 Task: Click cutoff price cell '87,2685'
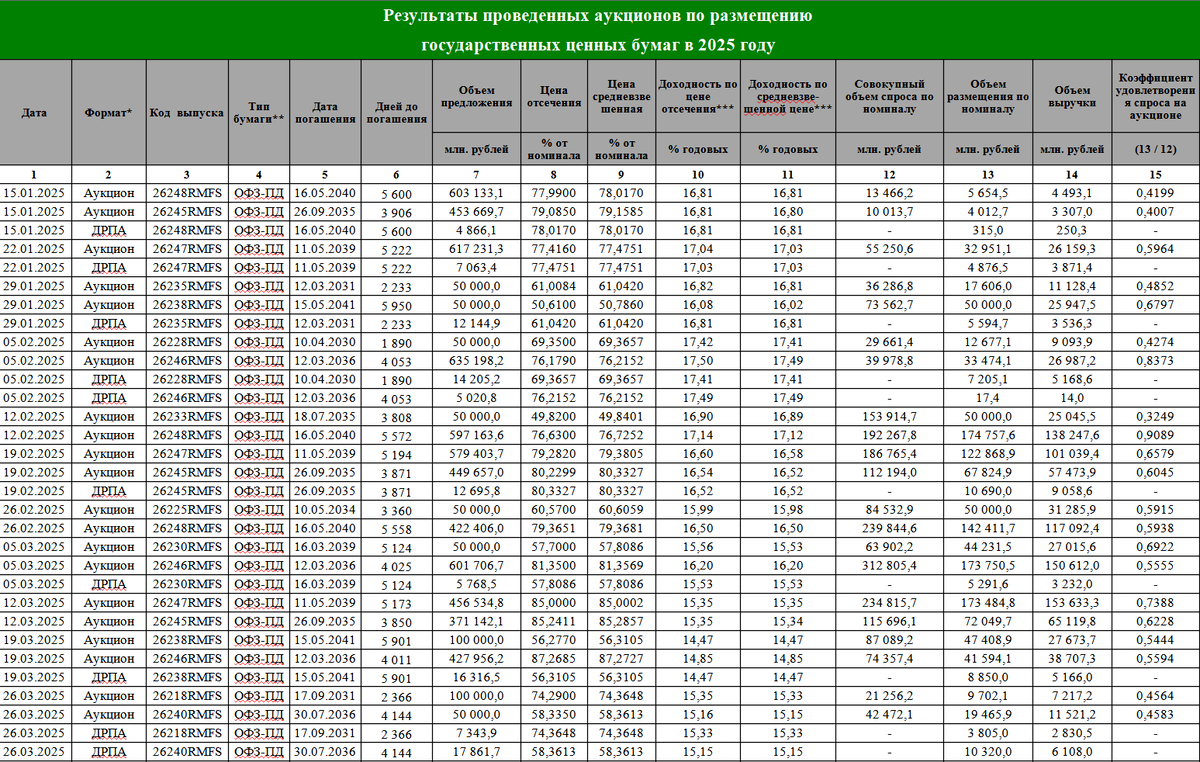tap(553, 658)
